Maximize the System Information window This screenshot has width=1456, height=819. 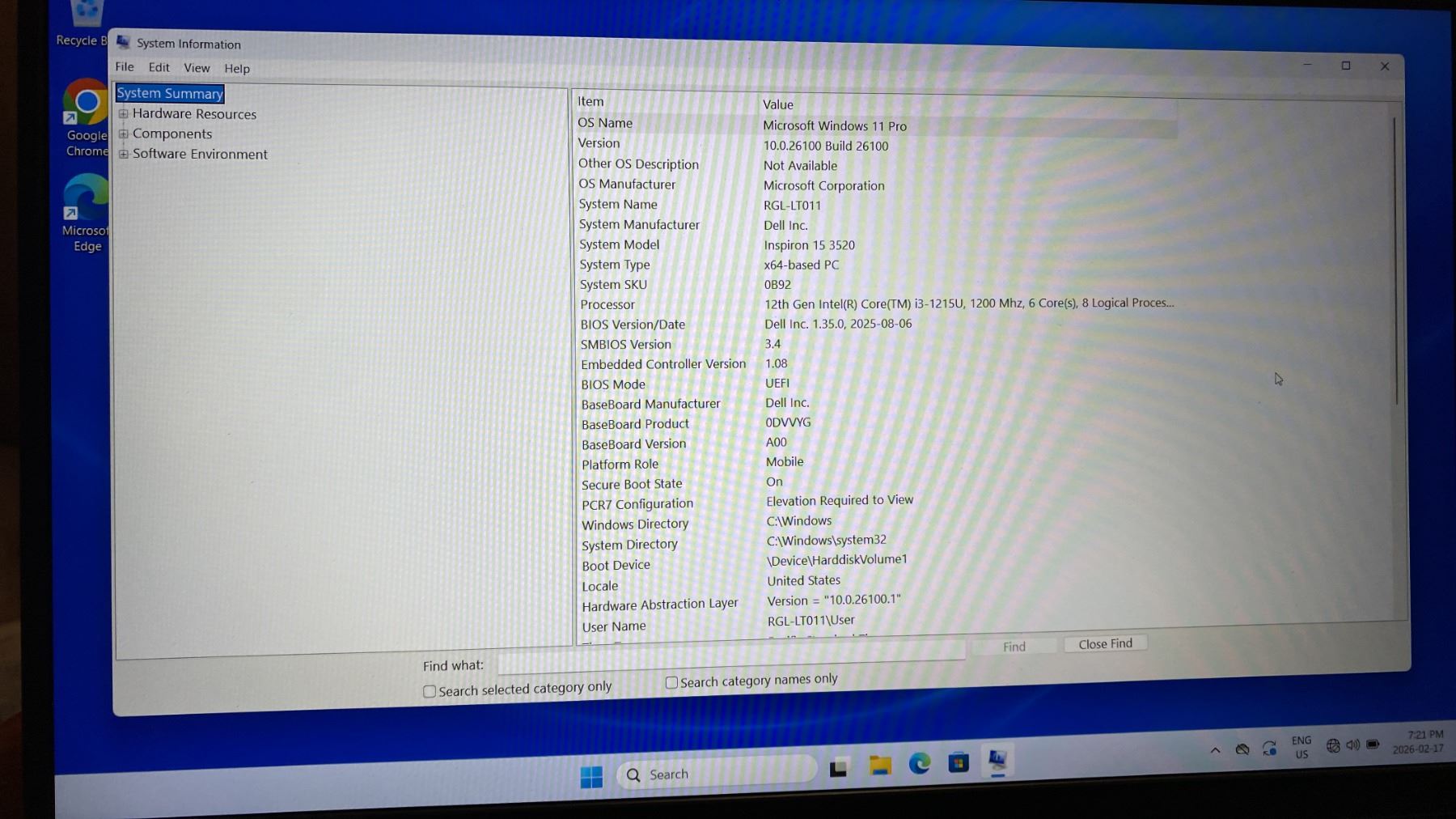click(x=1346, y=66)
